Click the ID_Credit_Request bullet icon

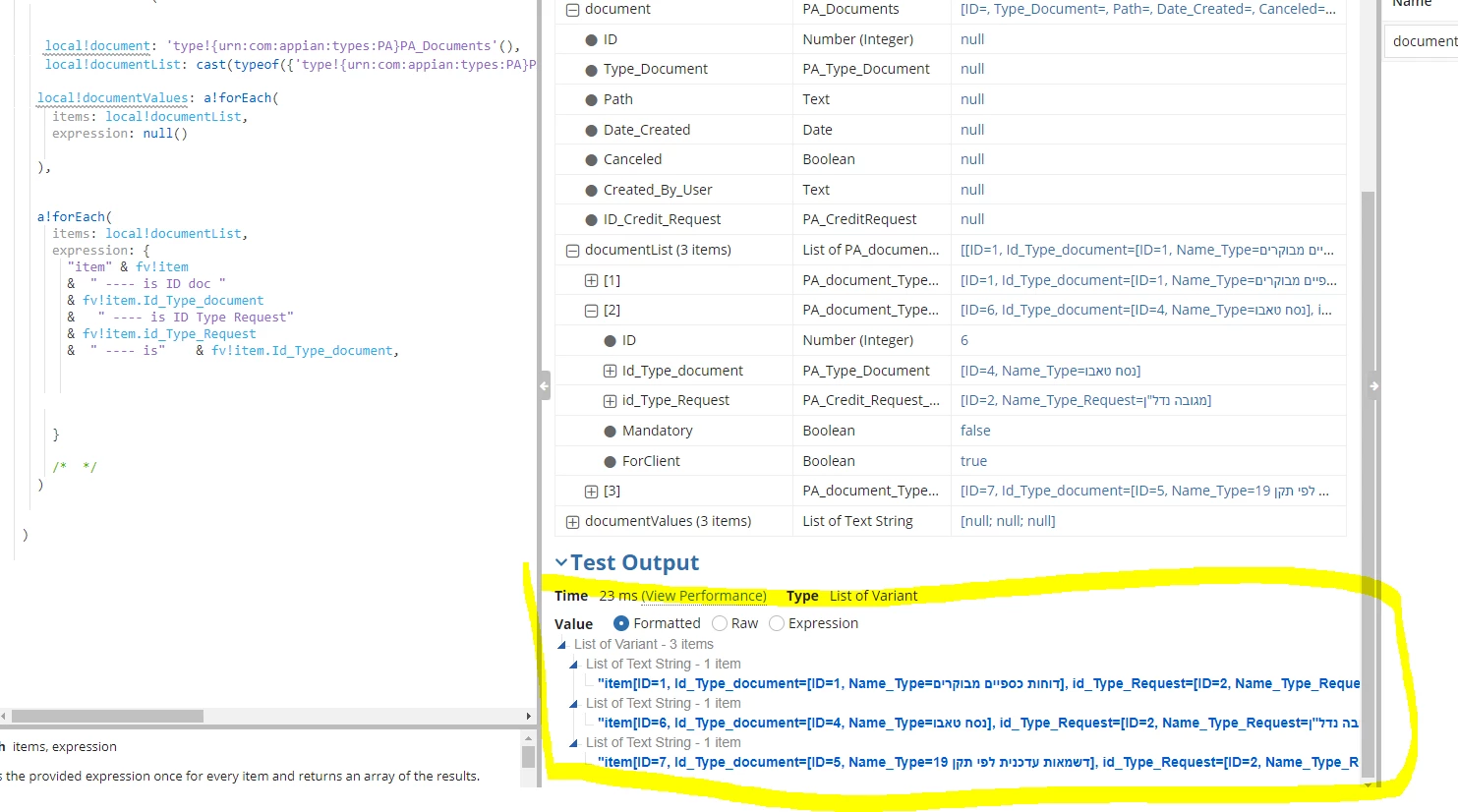[x=591, y=220]
